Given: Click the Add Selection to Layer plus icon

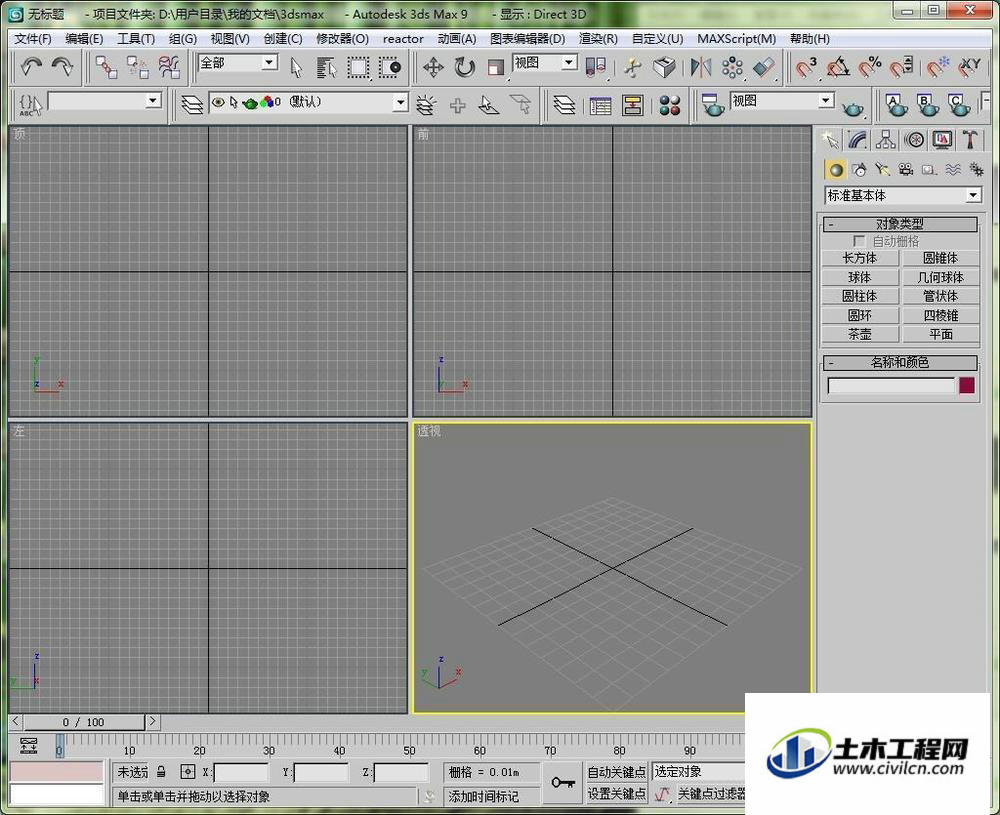Looking at the screenshot, I should 457,105.
